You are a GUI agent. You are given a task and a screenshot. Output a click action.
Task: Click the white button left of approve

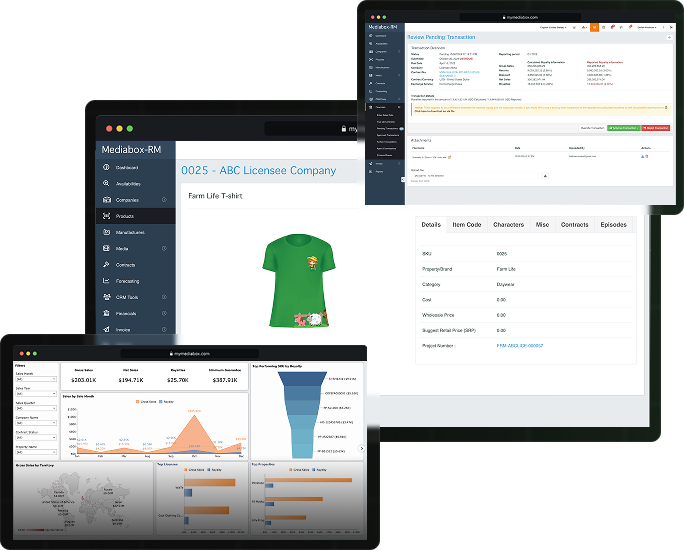pos(592,128)
